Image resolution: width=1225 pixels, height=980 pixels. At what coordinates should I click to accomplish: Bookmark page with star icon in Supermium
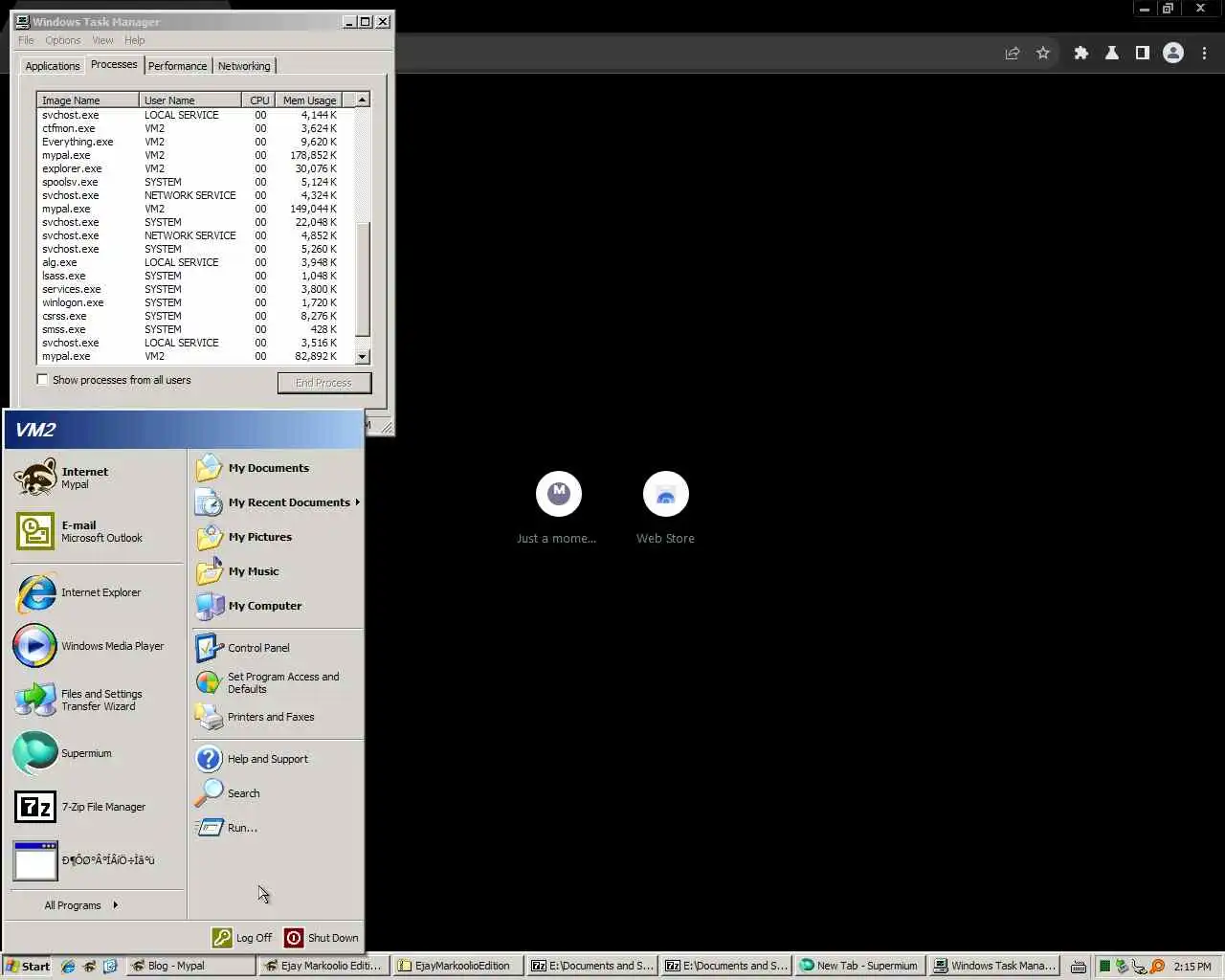(x=1043, y=54)
